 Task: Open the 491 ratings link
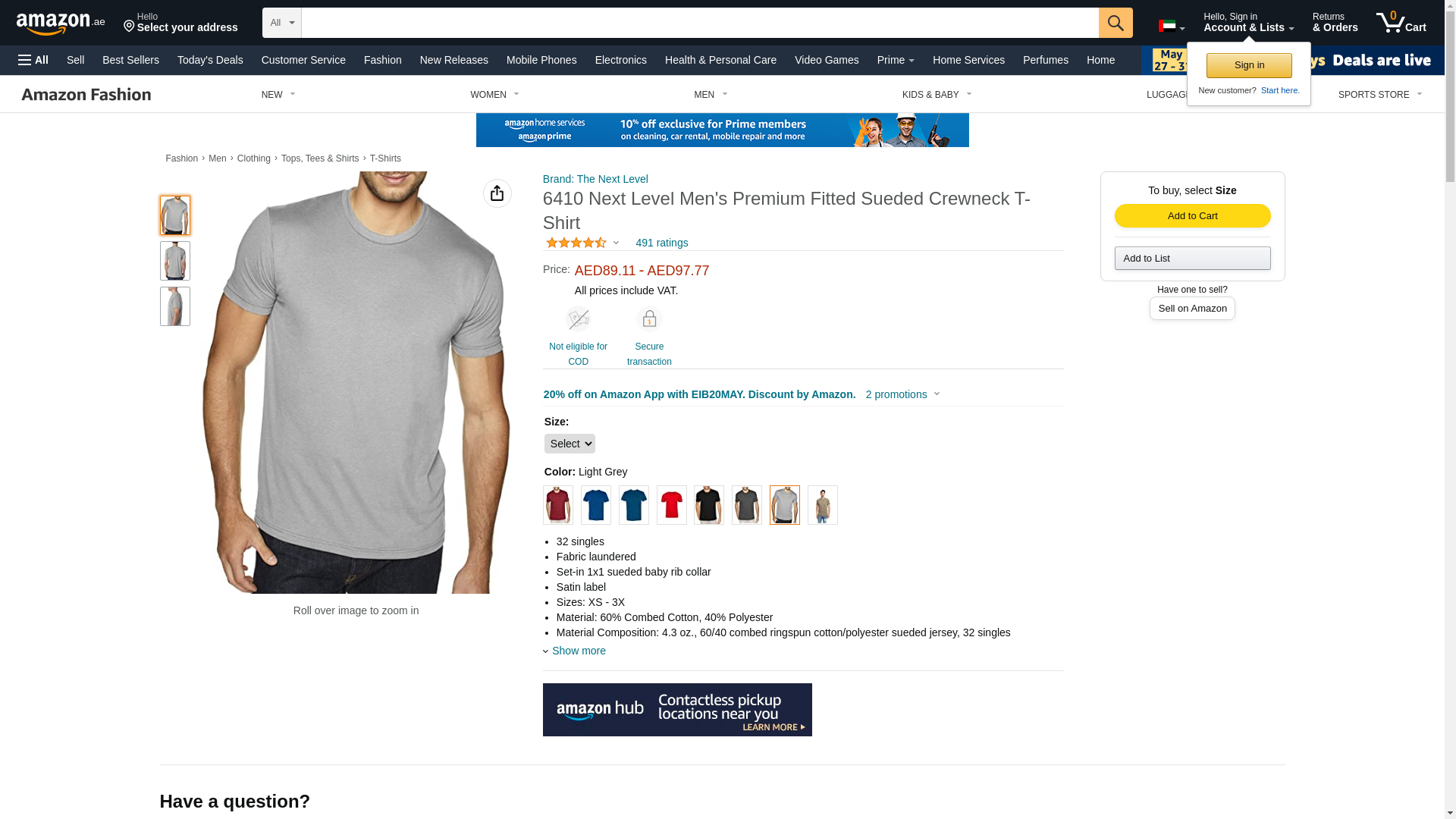point(662,243)
